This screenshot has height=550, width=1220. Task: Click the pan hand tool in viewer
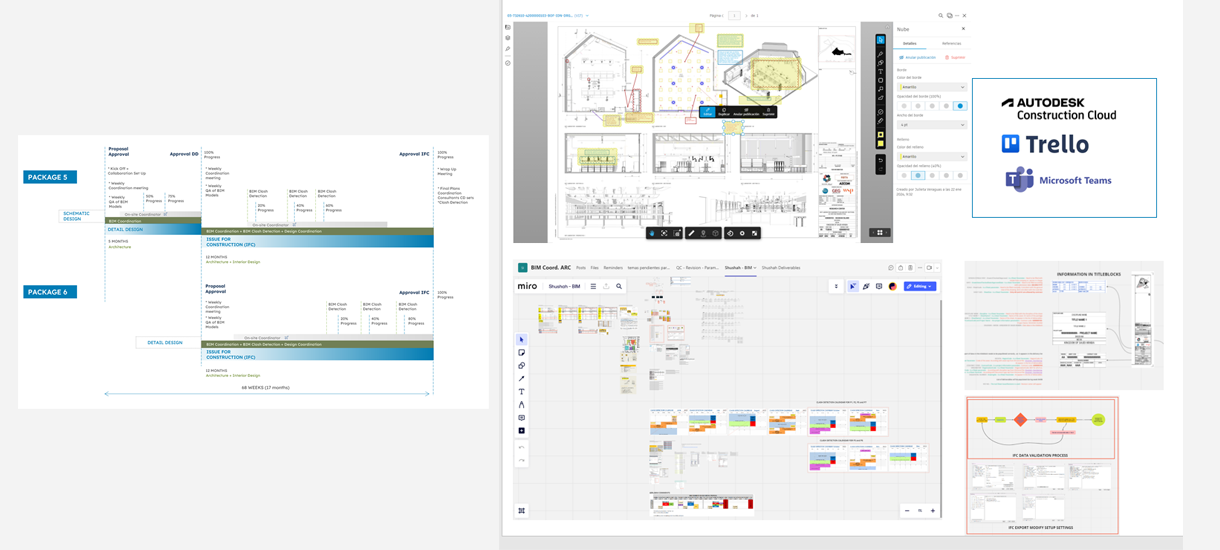tap(651, 233)
